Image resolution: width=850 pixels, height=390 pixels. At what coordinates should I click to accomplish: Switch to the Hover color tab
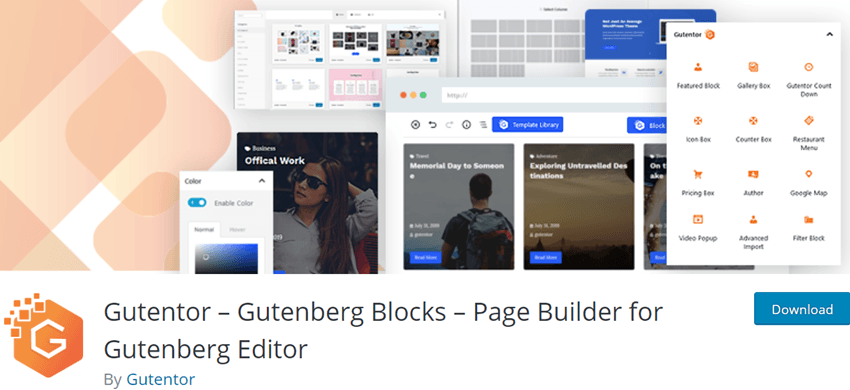(237, 229)
